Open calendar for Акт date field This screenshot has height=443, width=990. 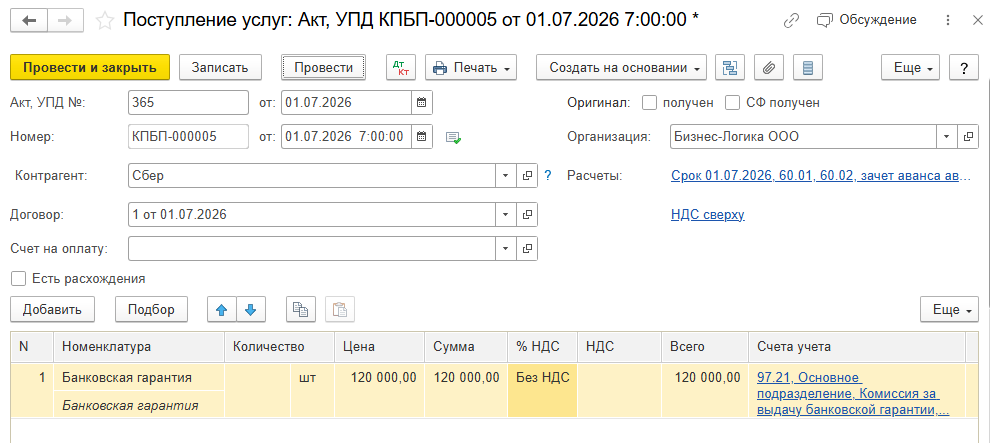(422, 103)
